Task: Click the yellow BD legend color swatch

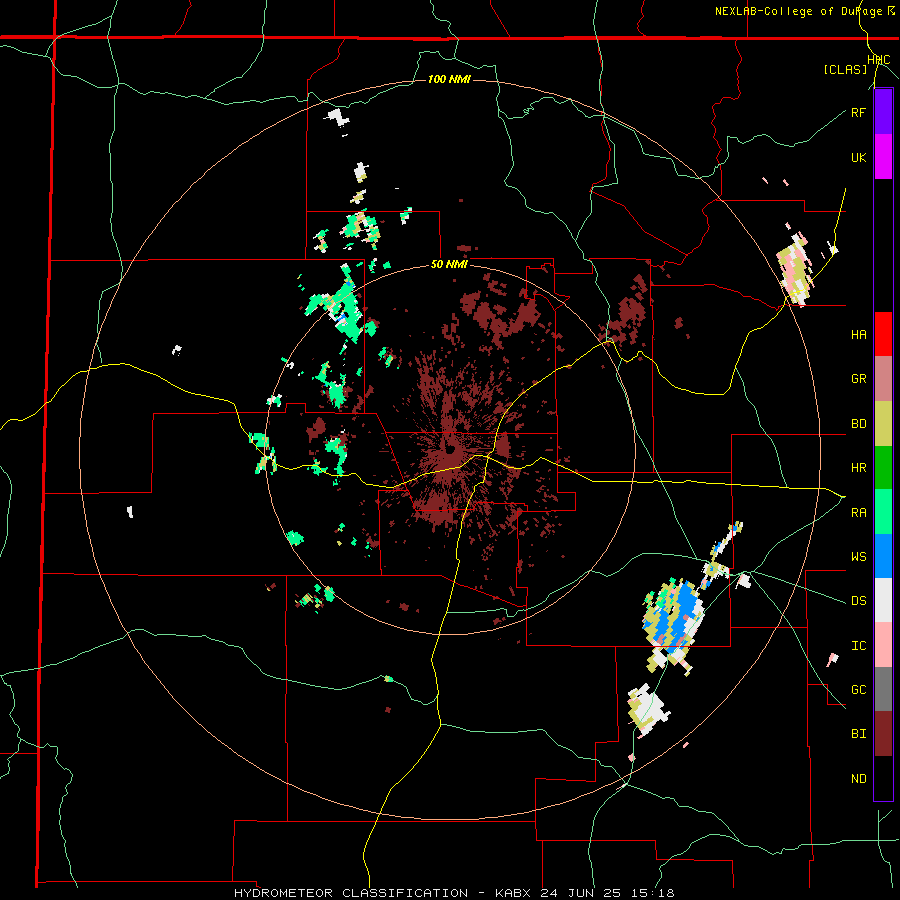Action: [x=883, y=424]
